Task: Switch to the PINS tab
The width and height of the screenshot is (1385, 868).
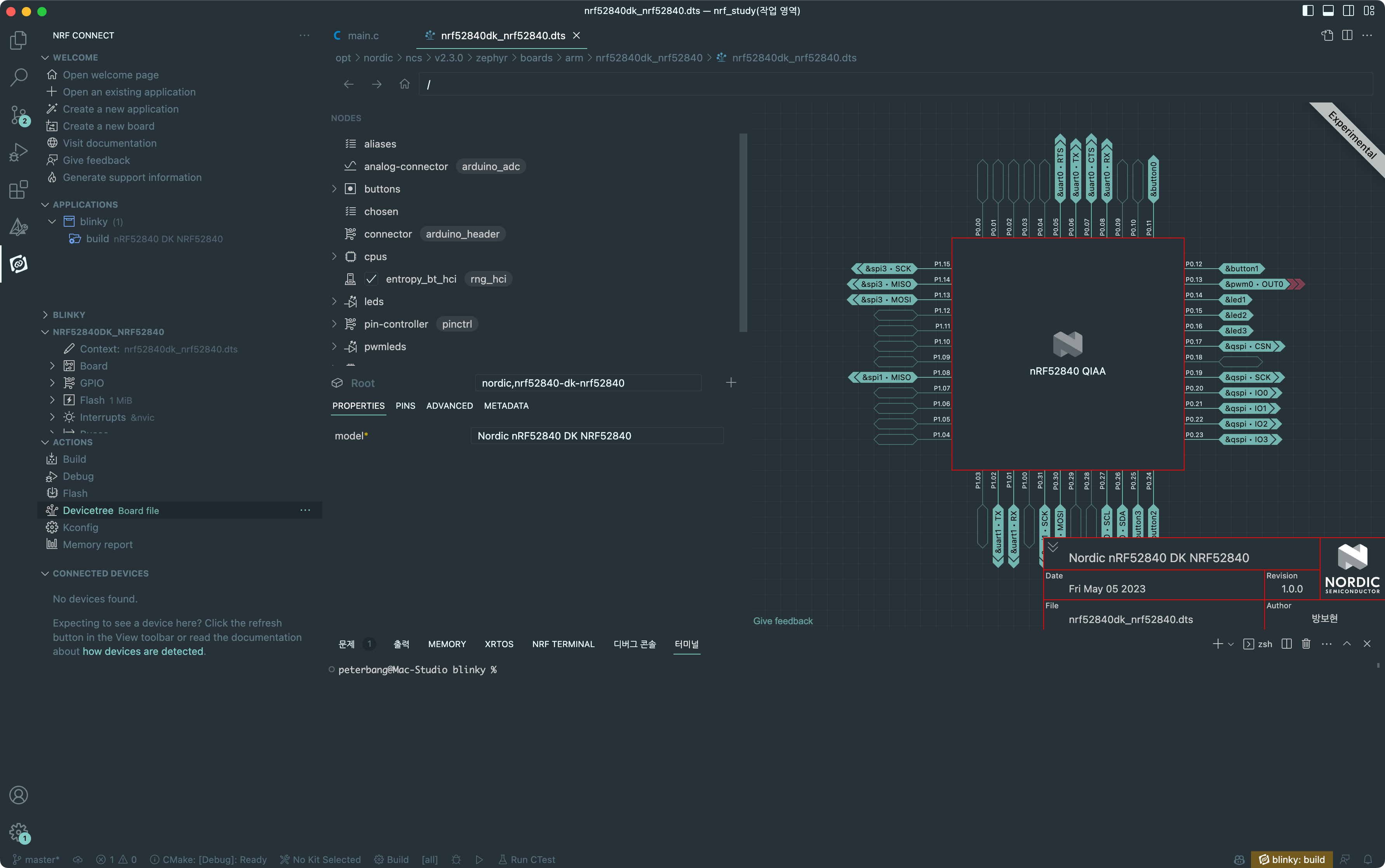Action: coord(405,406)
